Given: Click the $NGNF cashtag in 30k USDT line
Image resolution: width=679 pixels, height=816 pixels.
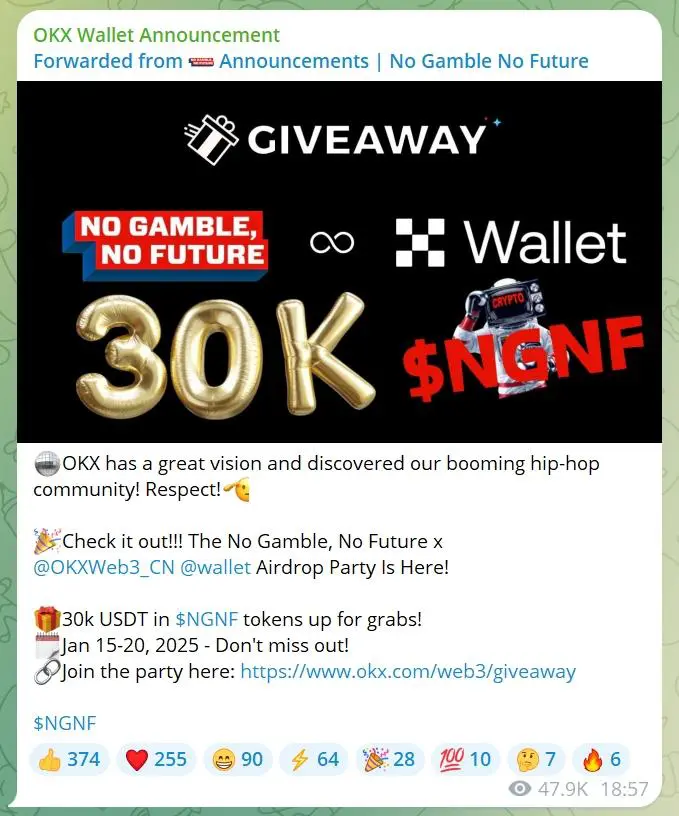Looking at the screenshot, I should (207, 619).
